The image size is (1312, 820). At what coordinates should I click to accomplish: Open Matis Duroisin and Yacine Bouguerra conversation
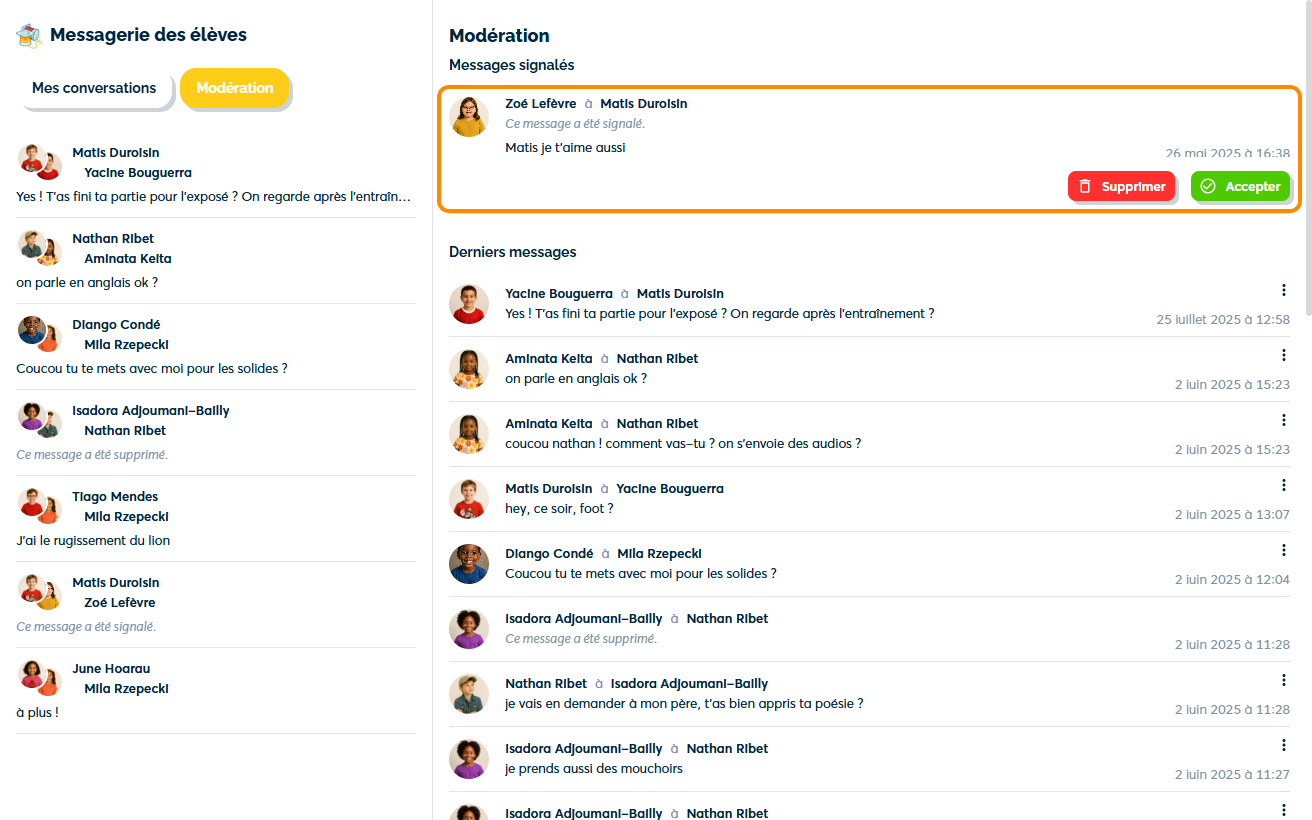[215, 175]
